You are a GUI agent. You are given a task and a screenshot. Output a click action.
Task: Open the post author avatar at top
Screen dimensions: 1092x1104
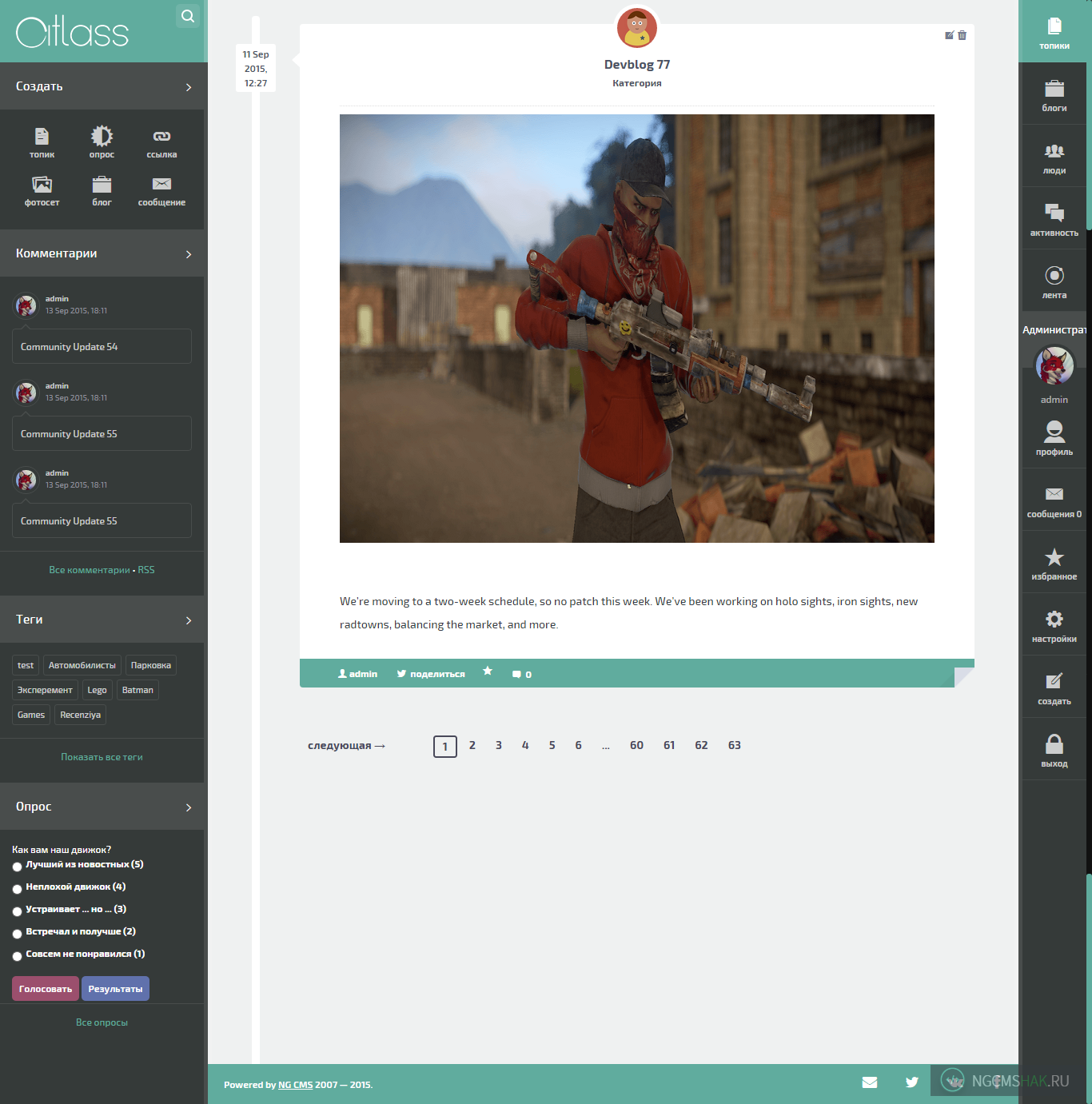point(637,27)
